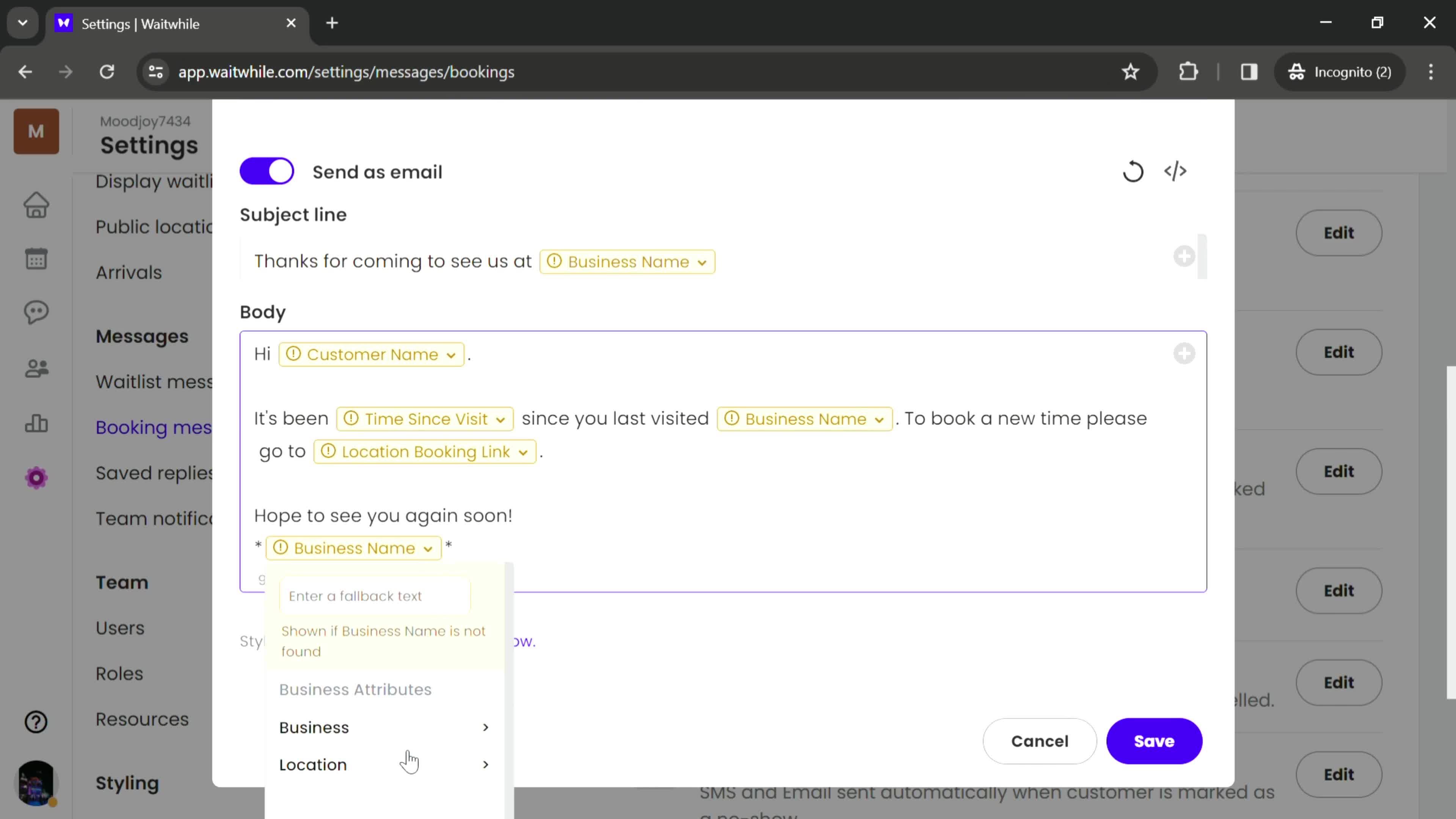The height and width of the screenshot is (819, 1456).
Task: Click the settings gear icon in sidebar
Action: click(36, 478)
